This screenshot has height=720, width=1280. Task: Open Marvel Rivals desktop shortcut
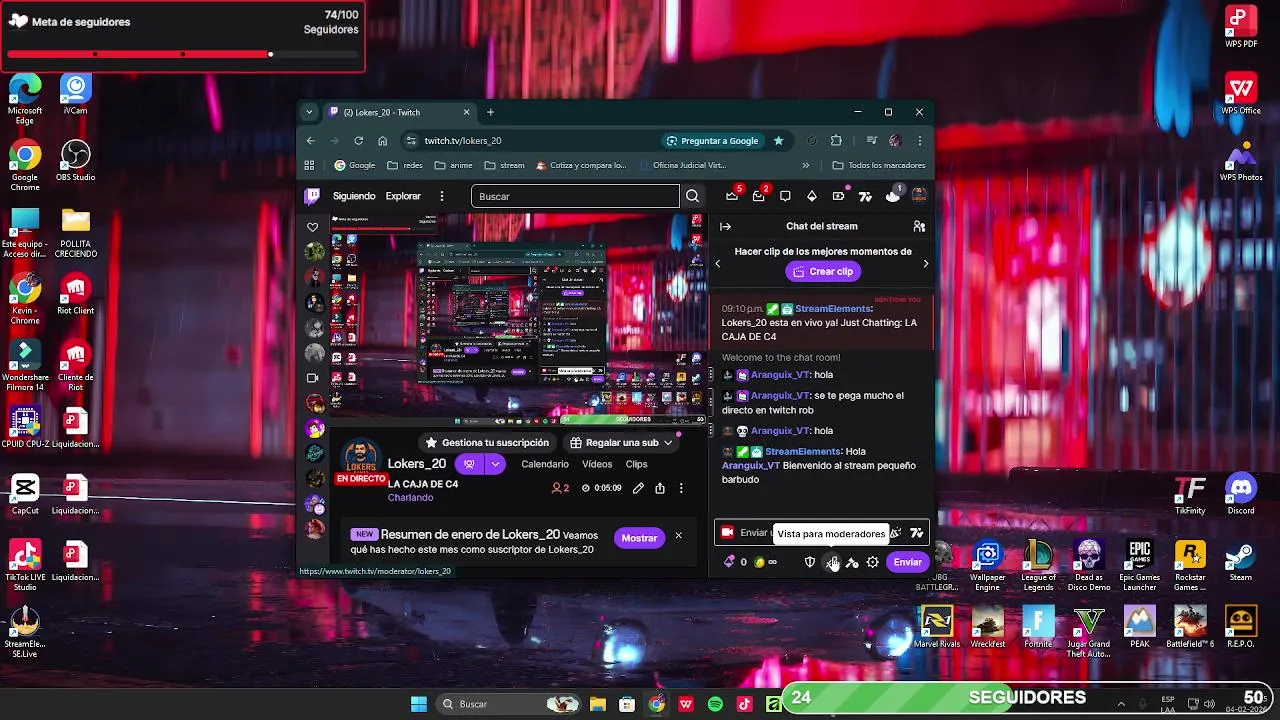937,627
